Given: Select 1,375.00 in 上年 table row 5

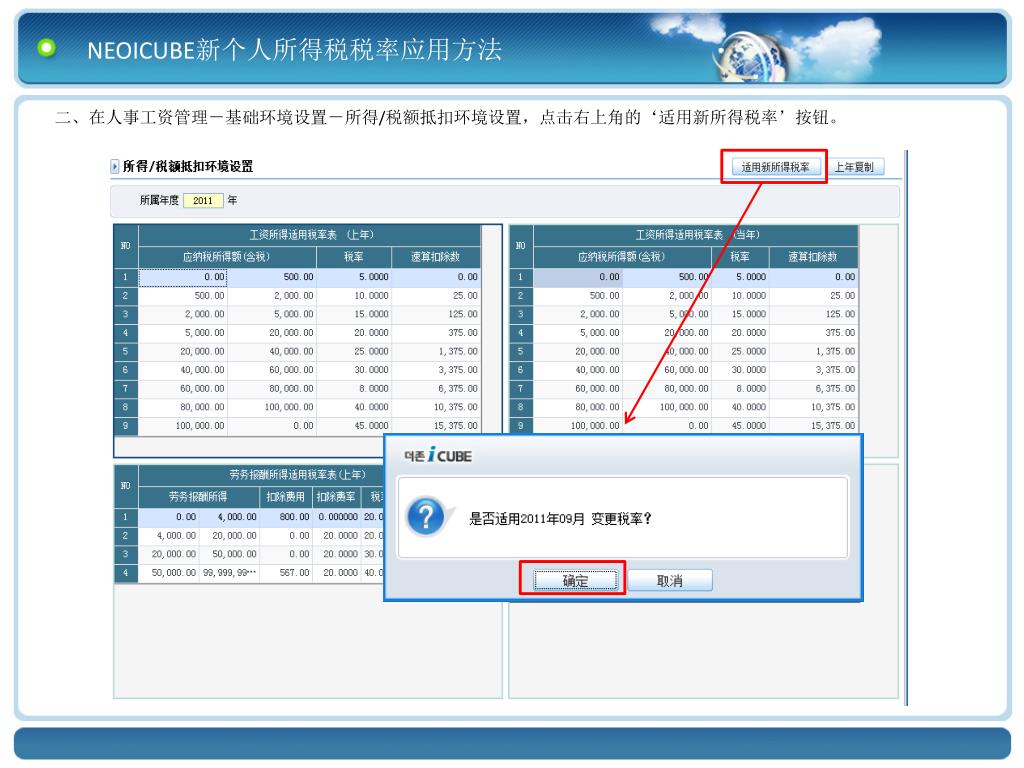Looking at the screenshot, I should (x=436, y=351).
